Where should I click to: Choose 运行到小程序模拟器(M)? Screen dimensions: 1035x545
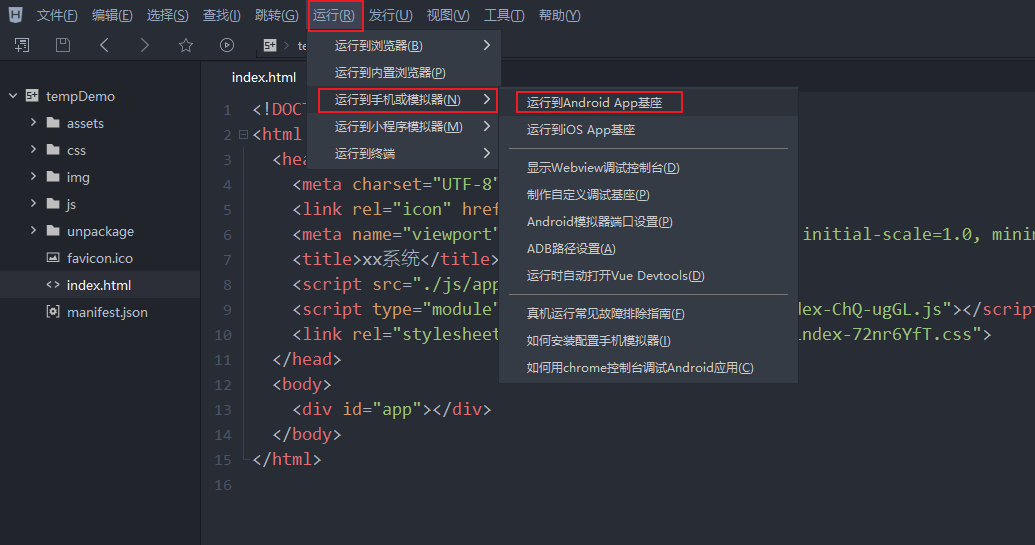pyautogui.click(x=404, y=127)
